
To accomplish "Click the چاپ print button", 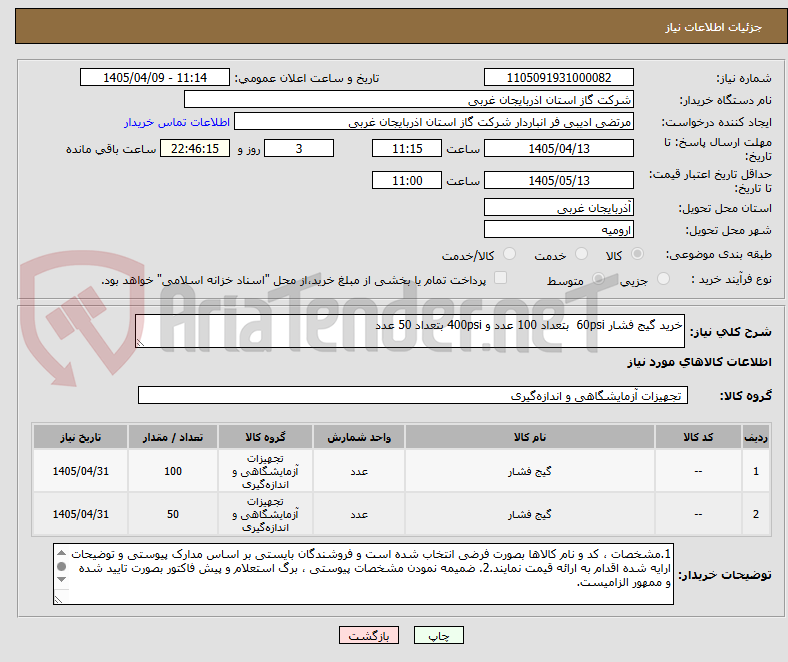I will 439,635.
